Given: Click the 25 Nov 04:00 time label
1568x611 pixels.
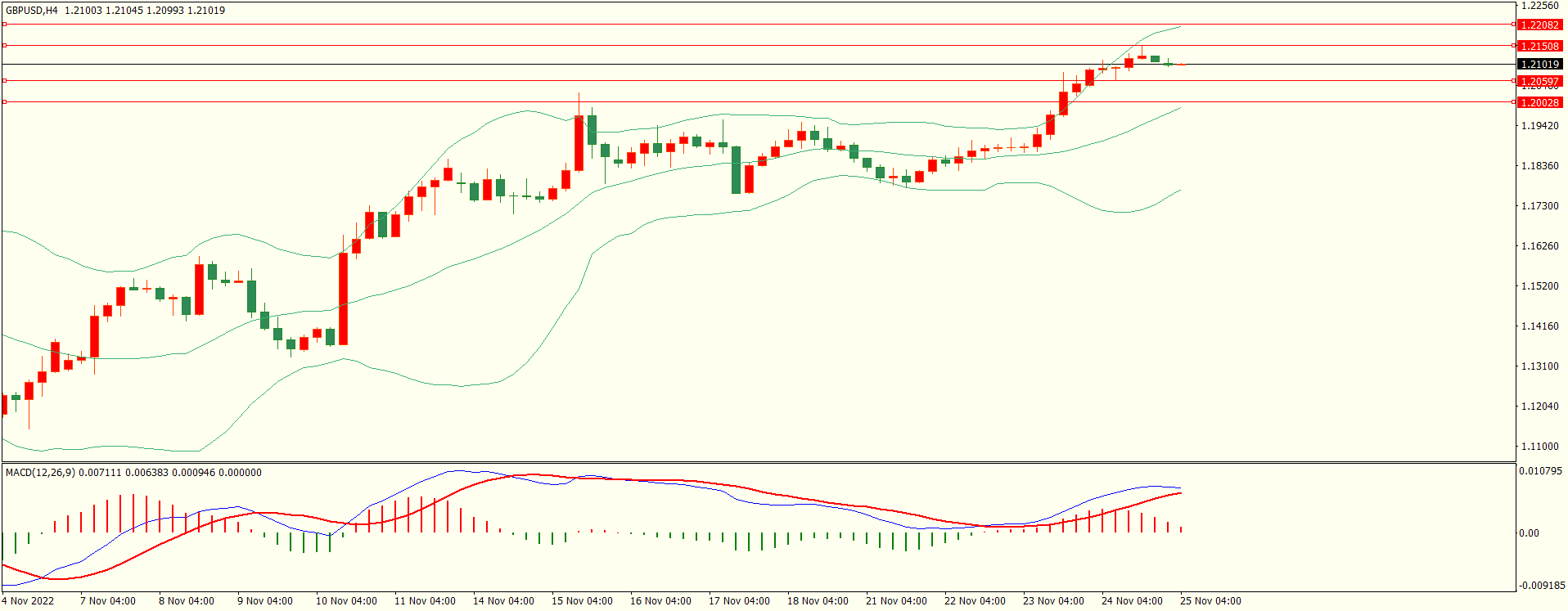Looking at the screenshot, I should 1210,601.
